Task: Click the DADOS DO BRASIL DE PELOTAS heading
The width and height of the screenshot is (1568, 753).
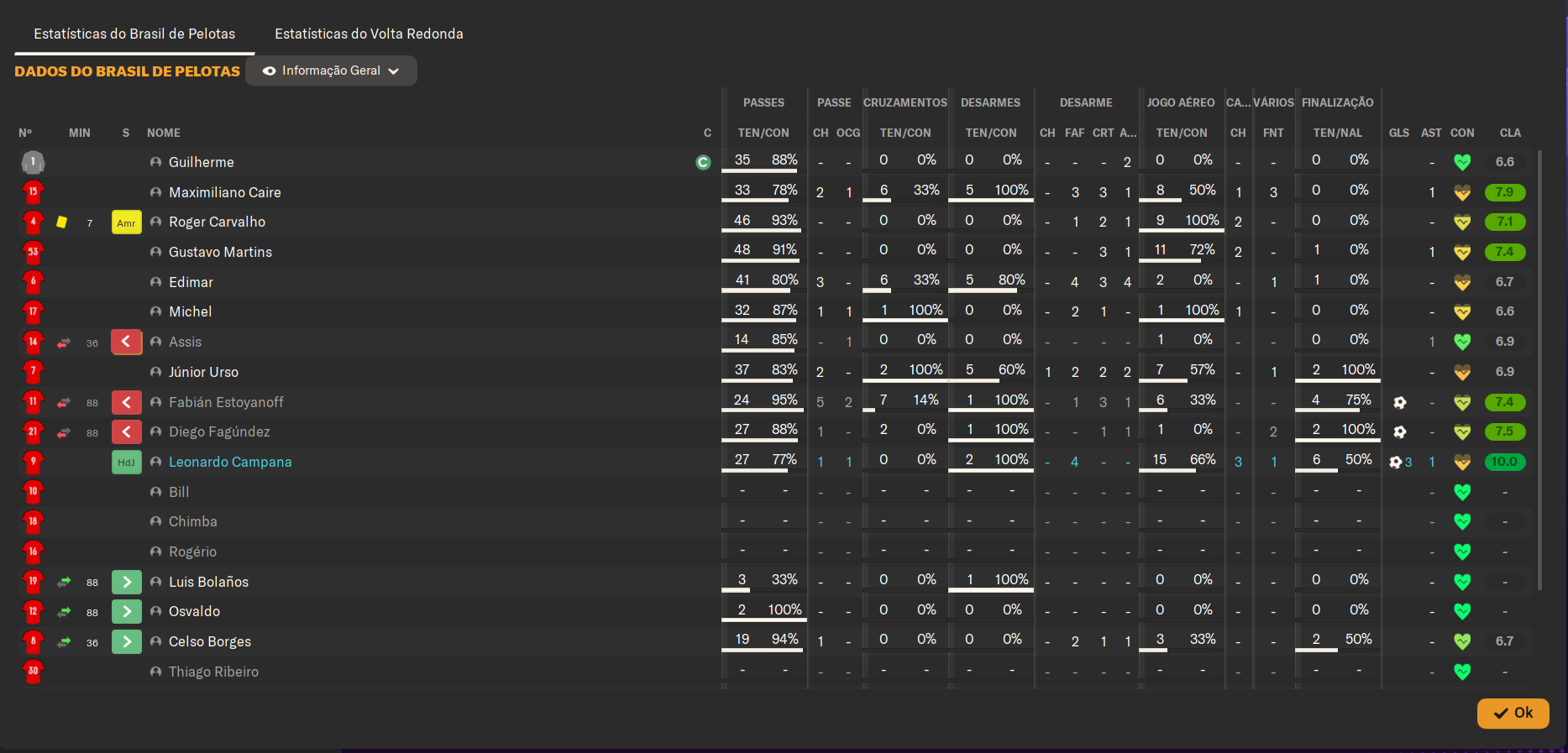Action: tap(127, 71)
